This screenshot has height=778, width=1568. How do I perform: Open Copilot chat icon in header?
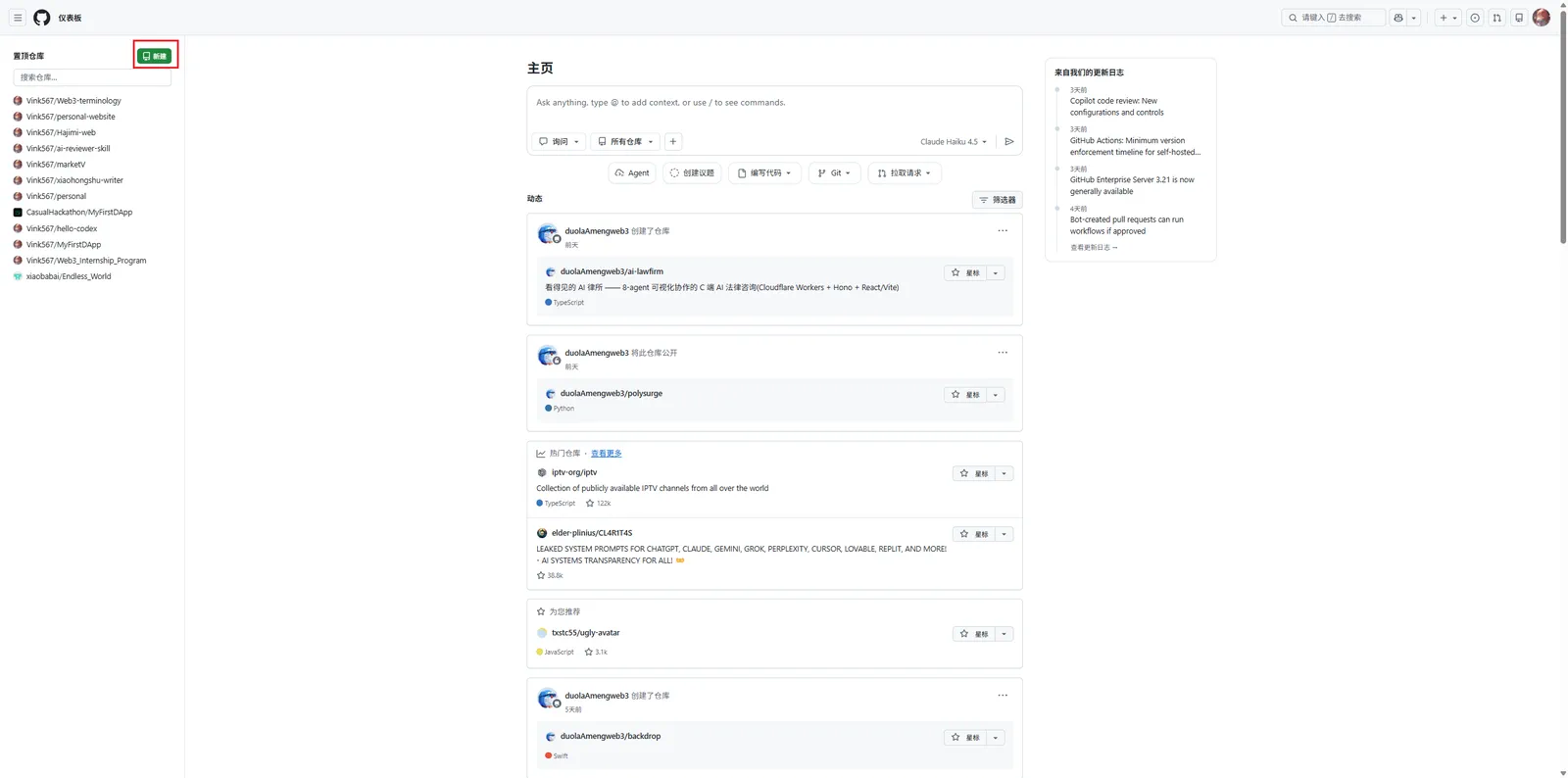pyautogui.click(x=1398, y=18)
